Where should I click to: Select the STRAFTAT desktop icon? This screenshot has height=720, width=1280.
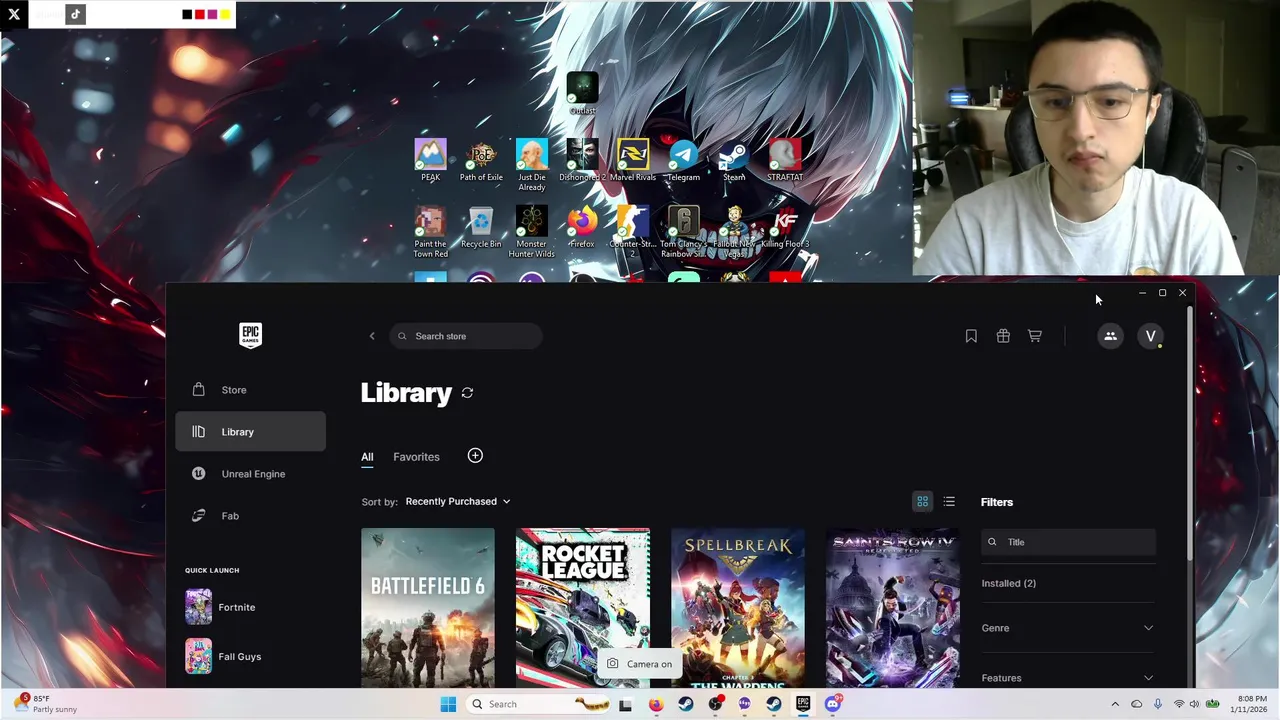point(785,160)
